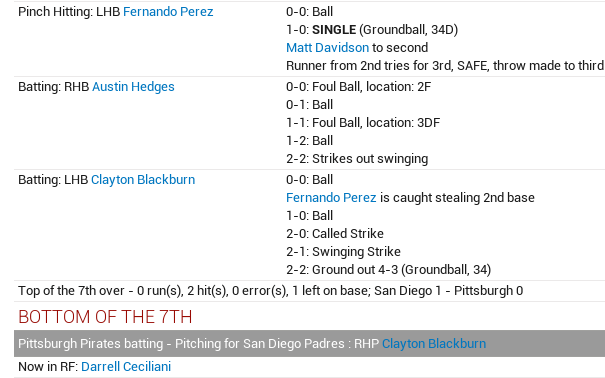Open Clayton Blackburn link in gray pitching bar
Image resolution: width=605 pixels, height=378 pixels.
tap(434, 343)
